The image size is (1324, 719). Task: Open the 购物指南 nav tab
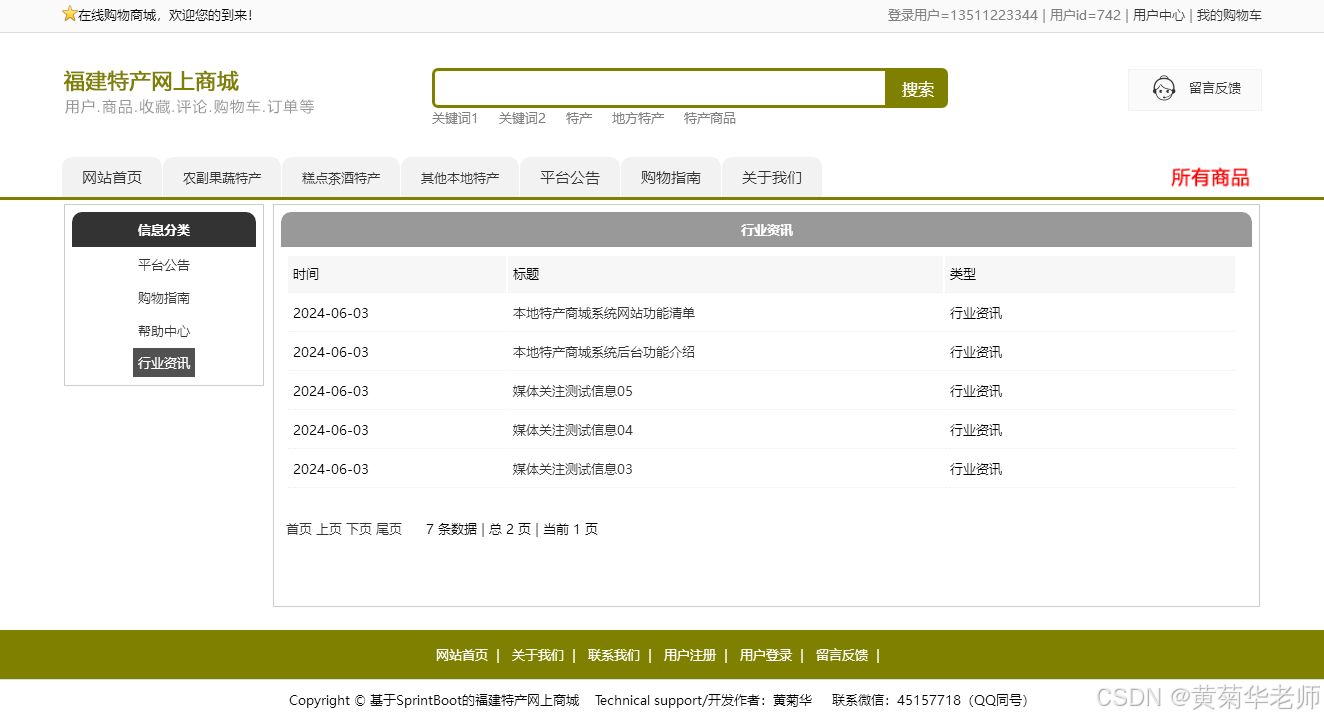pos(671,177)
